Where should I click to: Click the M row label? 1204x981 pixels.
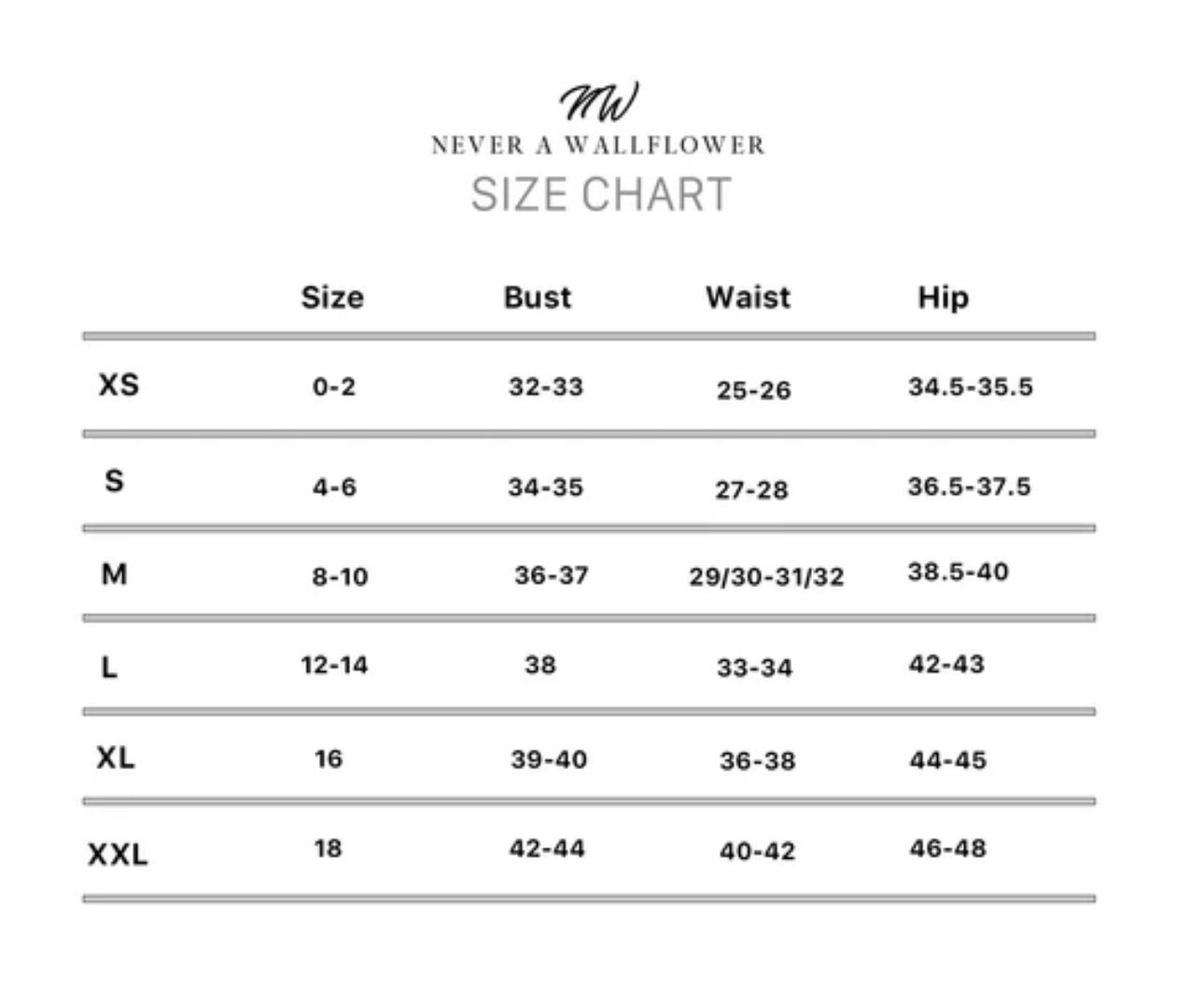click(x=114, y=573)
